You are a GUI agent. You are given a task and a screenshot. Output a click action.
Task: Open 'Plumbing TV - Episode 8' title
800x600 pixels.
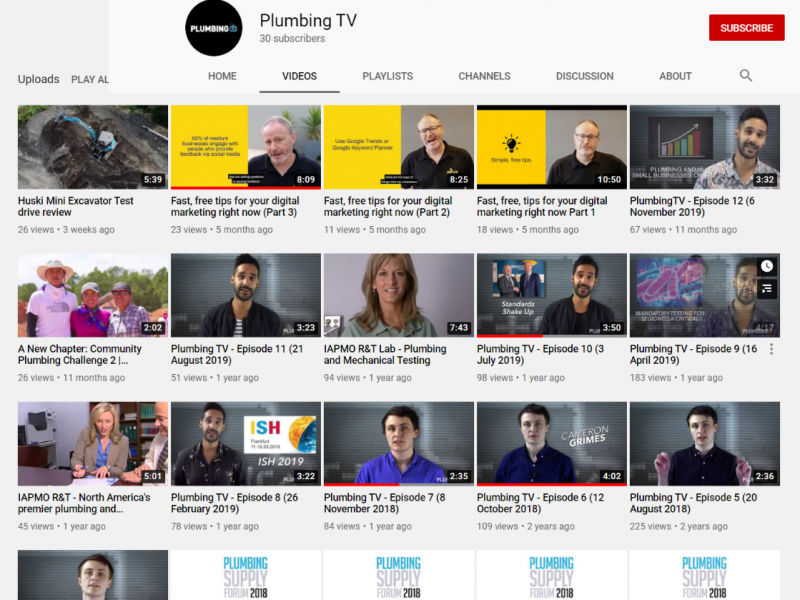235,503
